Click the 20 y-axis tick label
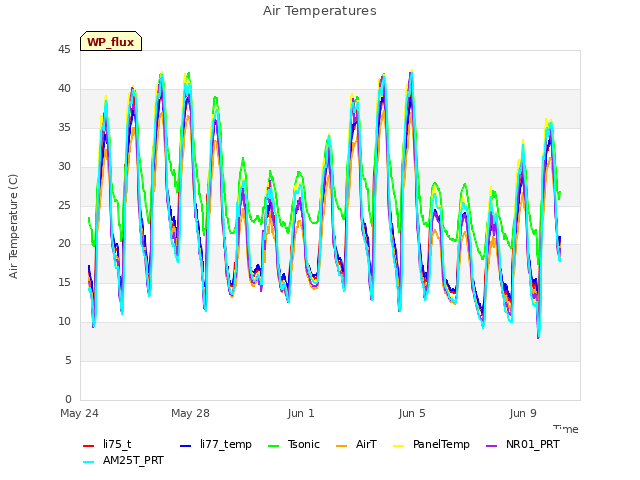This screenshot has width=640, height=480. click(x=64, y=244)
